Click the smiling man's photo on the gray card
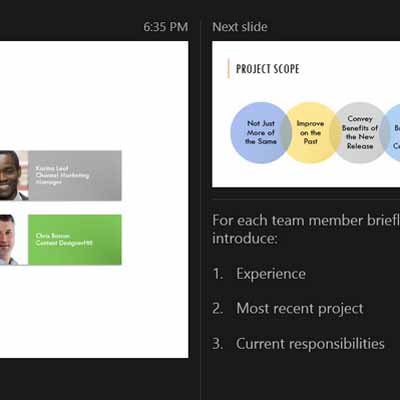 tap(14, 176)
